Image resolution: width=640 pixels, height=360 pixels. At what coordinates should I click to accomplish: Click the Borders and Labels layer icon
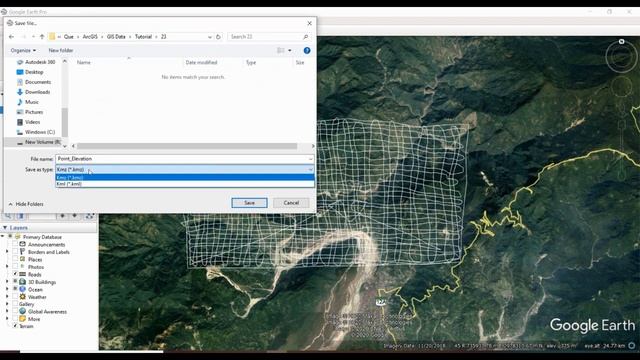[x=22, y=252]
